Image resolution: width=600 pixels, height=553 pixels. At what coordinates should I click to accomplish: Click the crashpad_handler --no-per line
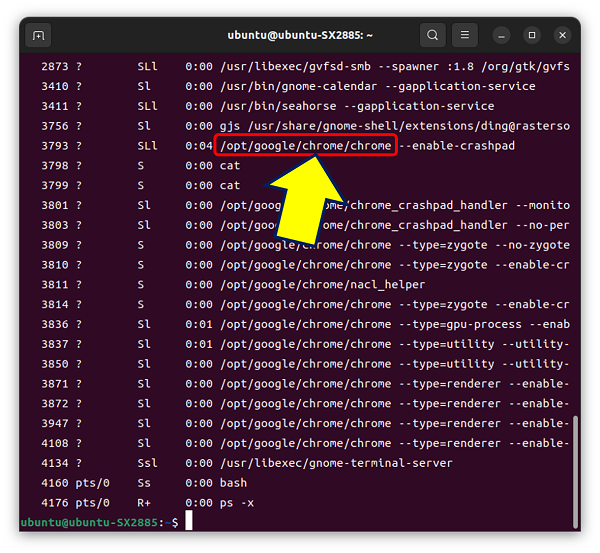tap(305, 225)
